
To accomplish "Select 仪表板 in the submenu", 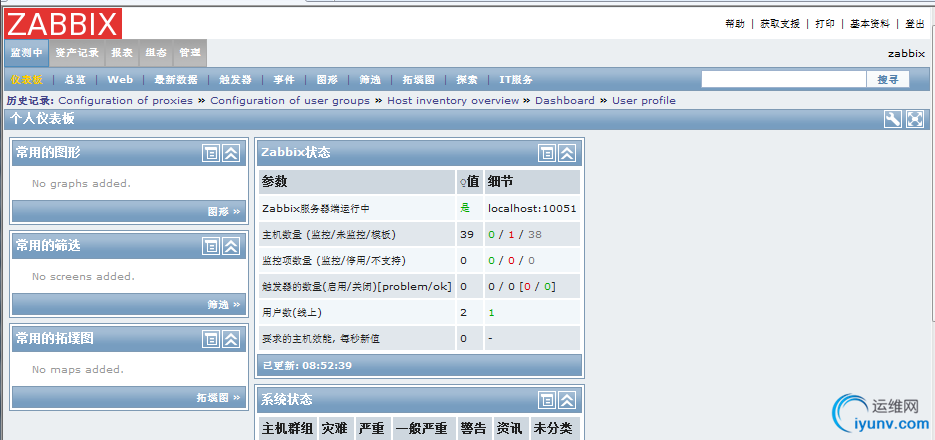I will click(x=27, y=80).
